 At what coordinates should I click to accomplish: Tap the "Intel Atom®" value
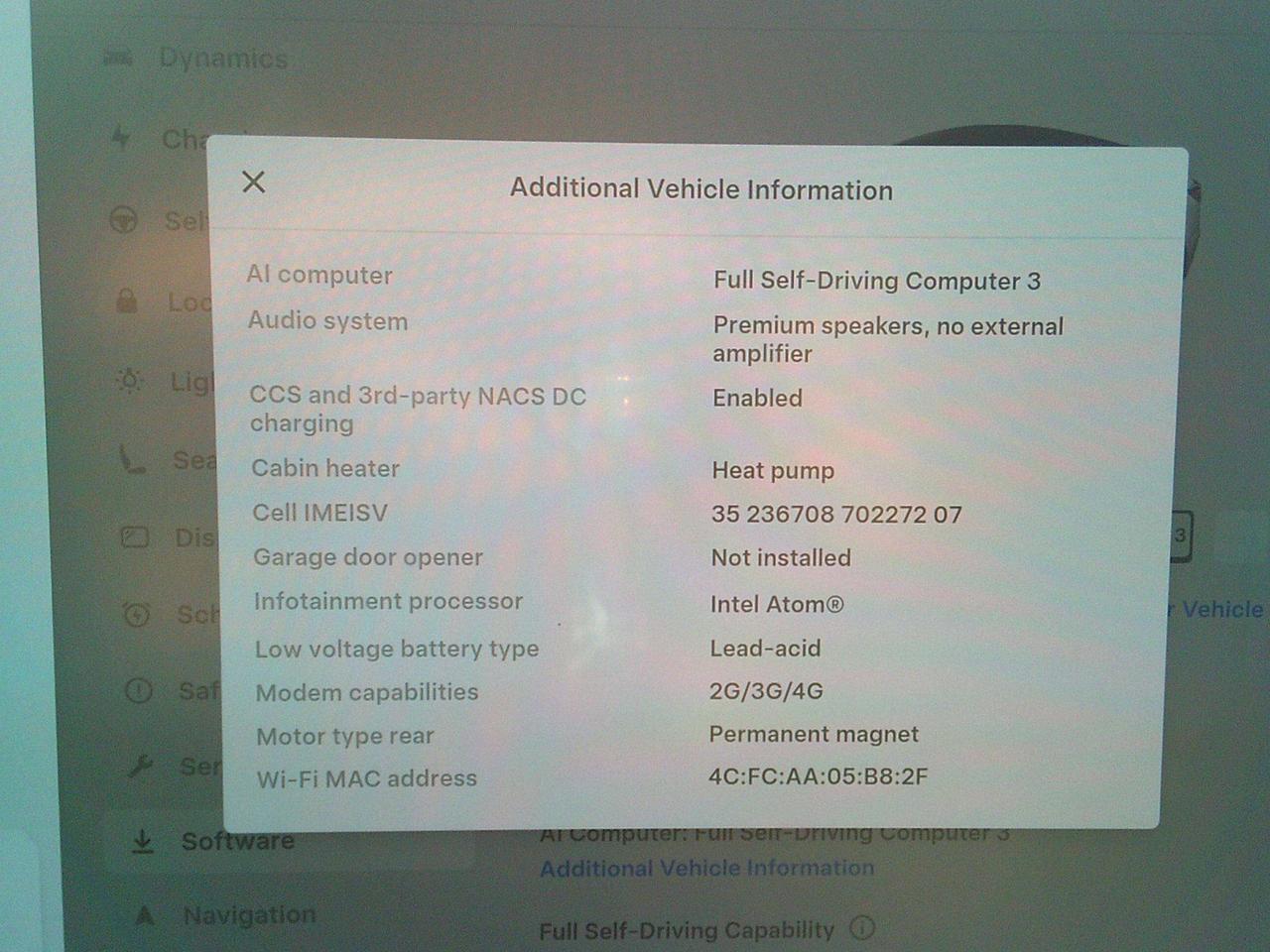777,604
